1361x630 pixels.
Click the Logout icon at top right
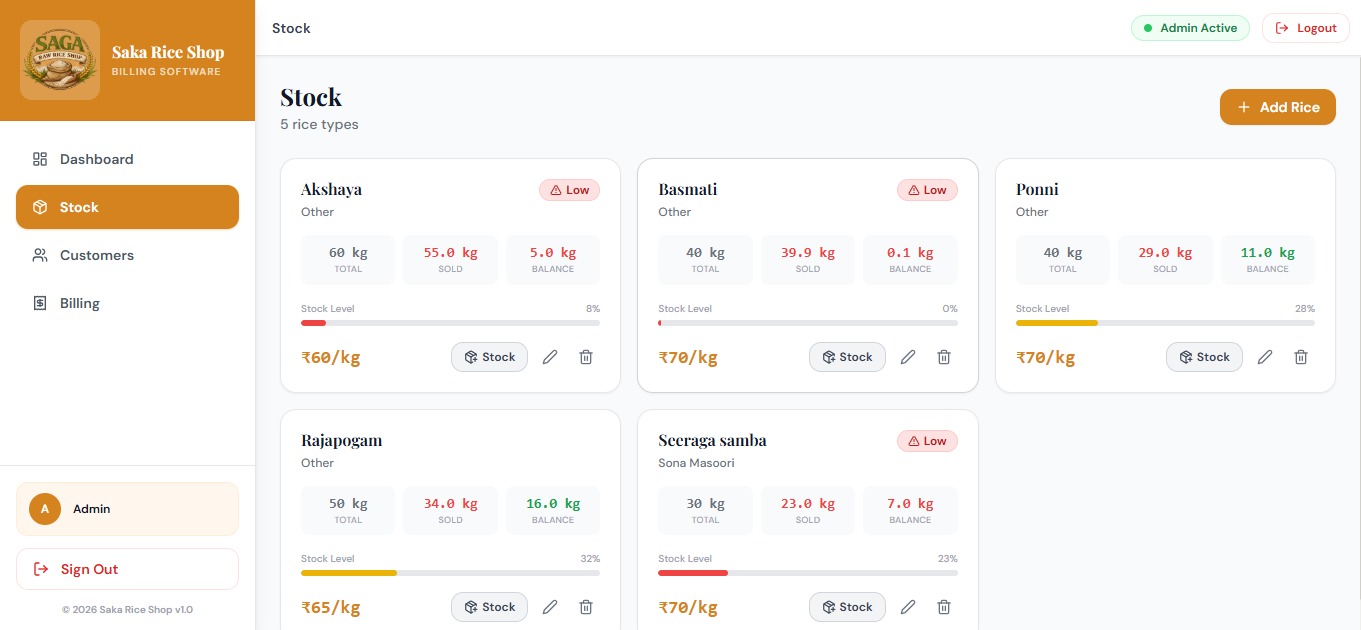click(x=1282, y=28)
